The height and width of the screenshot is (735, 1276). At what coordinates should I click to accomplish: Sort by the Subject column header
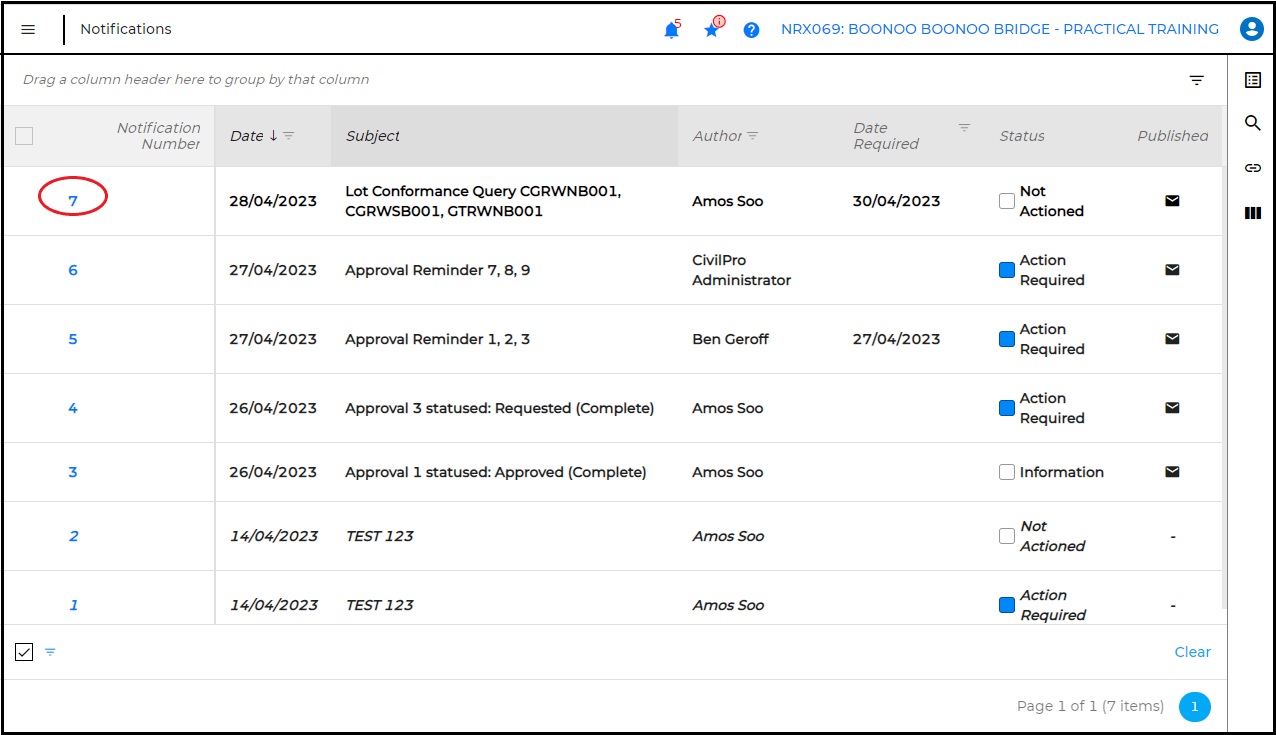click(x=373, y=136)
